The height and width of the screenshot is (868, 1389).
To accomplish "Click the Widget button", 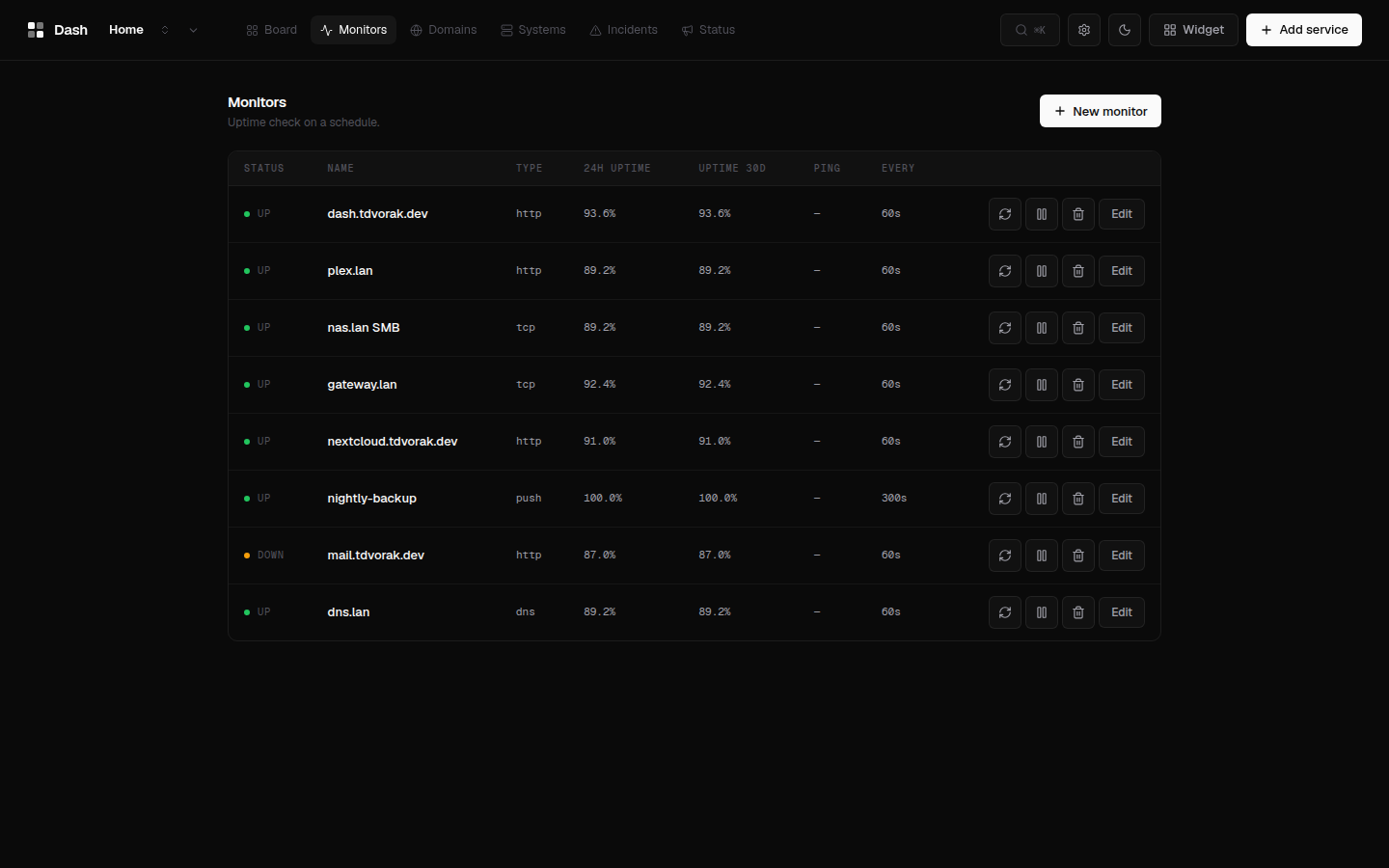I will [x=1193, y=30].
